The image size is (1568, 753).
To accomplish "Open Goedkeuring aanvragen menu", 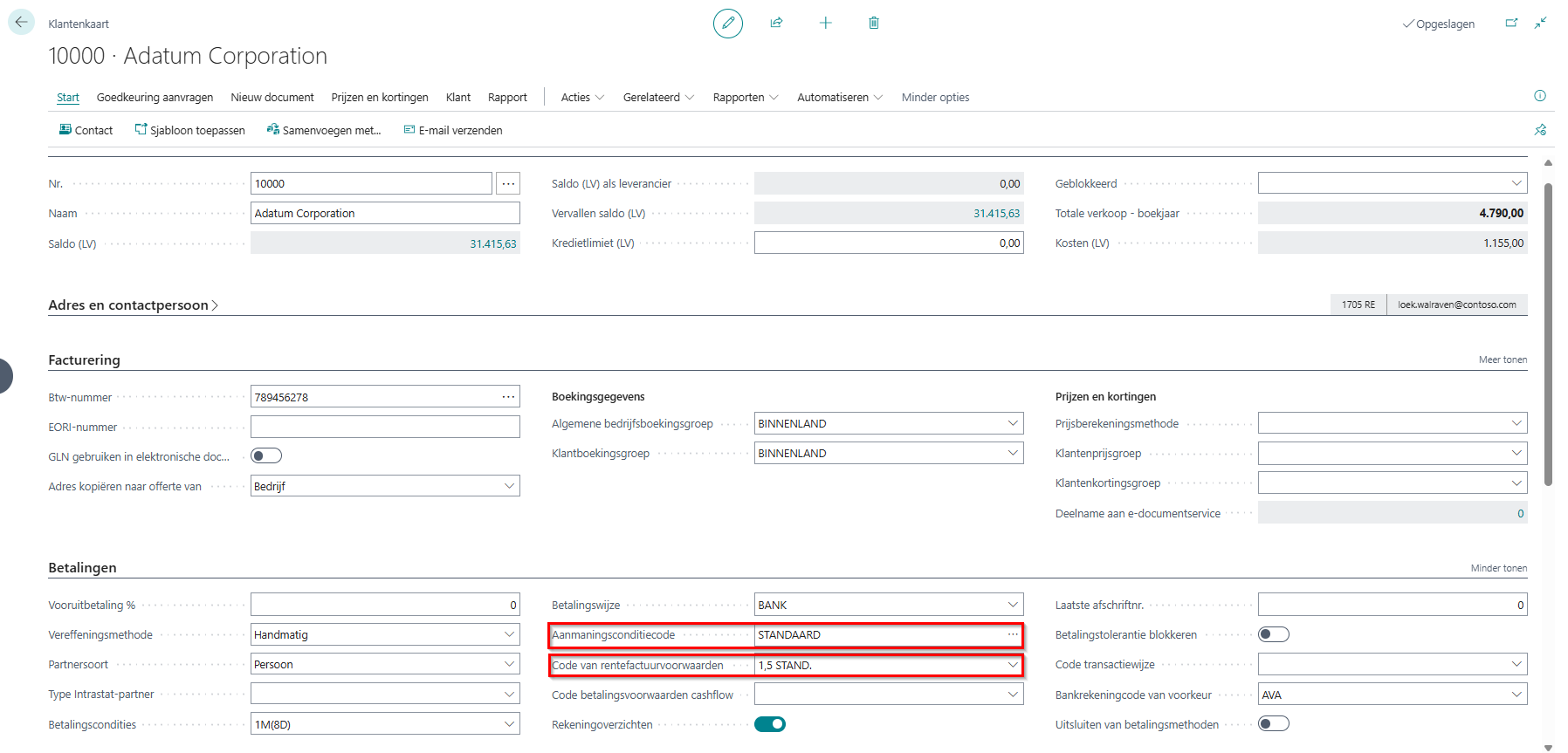I will (155, 97).
